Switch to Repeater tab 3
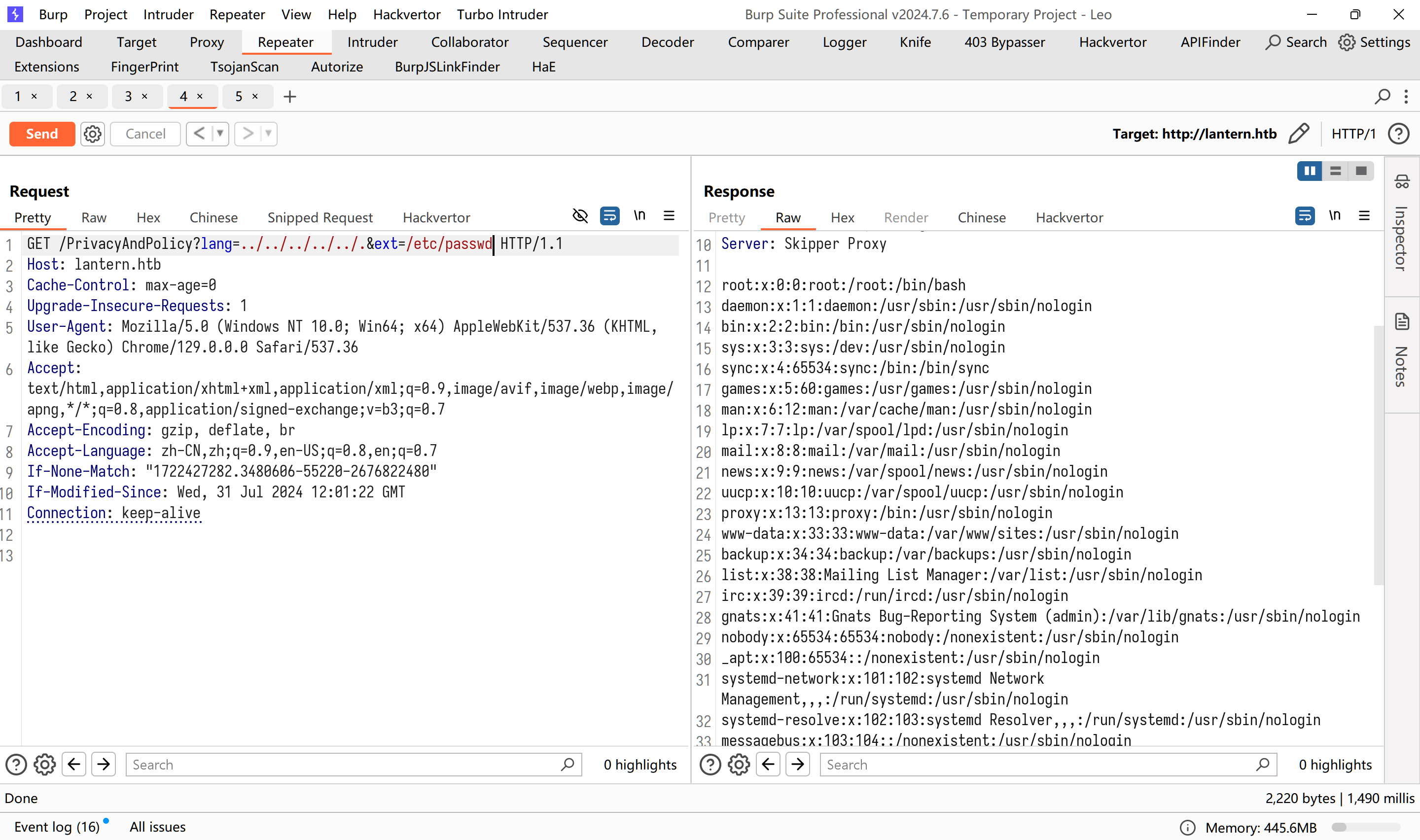The width and height of the screenshot is (1420, 840). [129, 97]
